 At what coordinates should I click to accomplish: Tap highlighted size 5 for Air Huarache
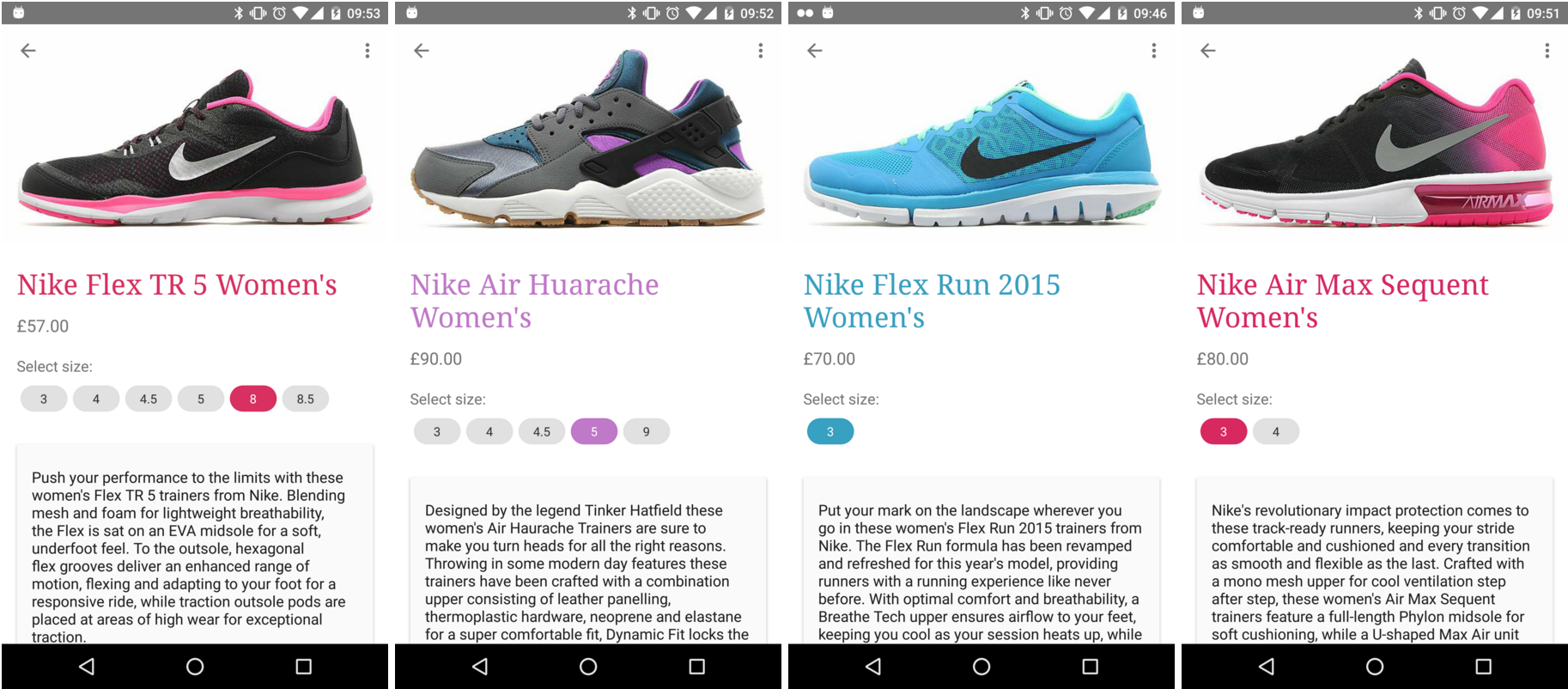pyautogui.click(x=594, y=431)
